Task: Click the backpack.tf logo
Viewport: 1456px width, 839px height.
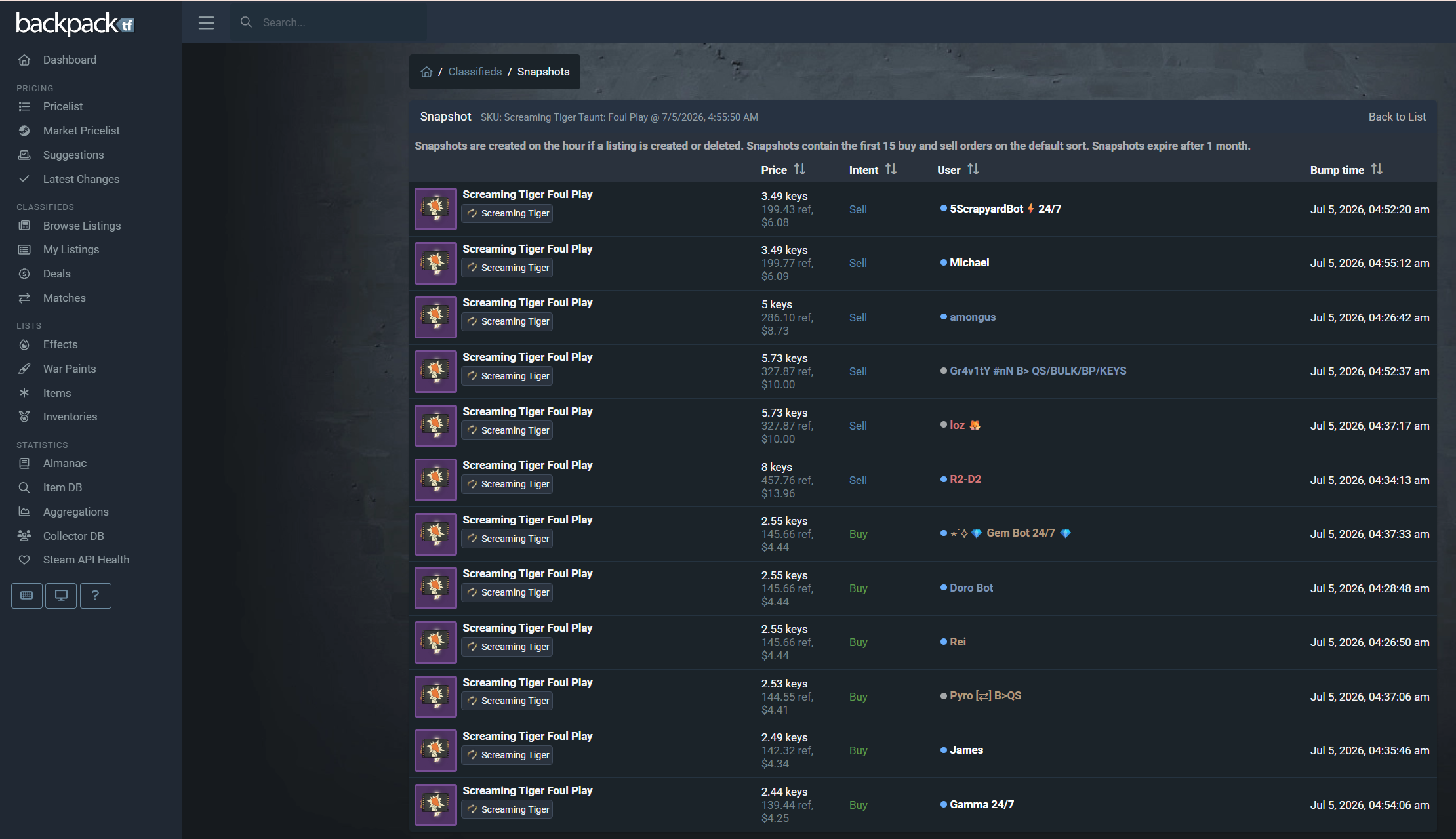Action: (x=75, y=24)
